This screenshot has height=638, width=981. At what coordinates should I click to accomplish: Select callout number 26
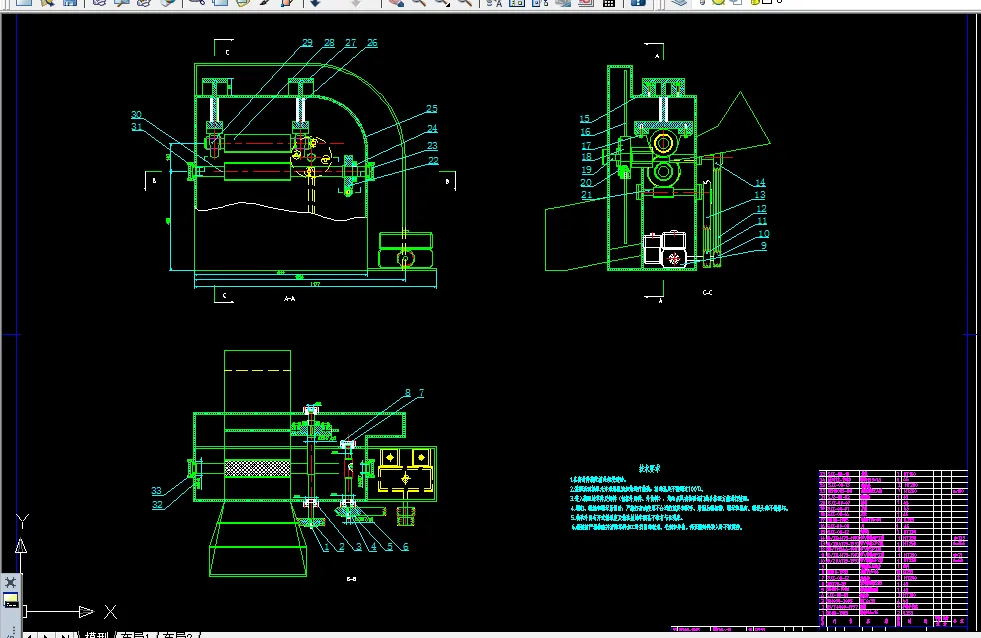(x=372, y=43)
